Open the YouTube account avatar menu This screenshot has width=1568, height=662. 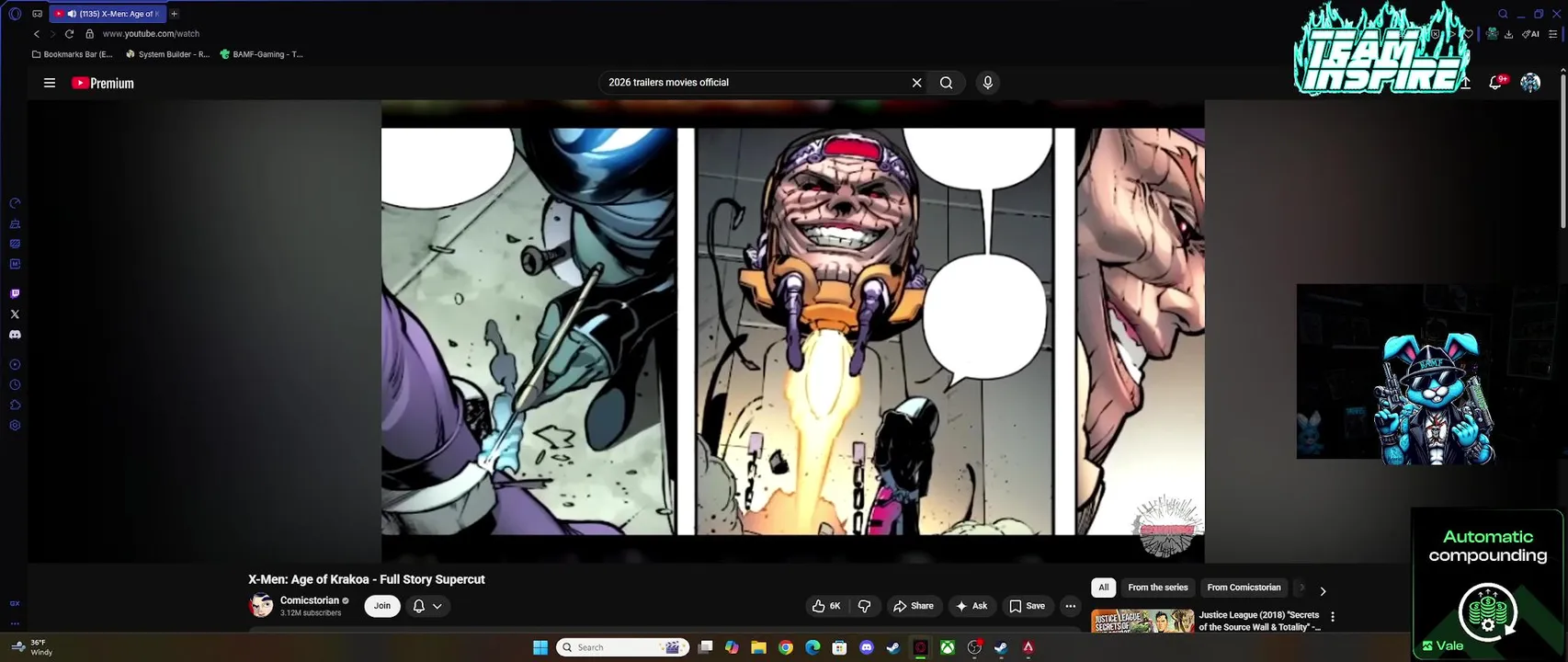(x=1530, y=83)
